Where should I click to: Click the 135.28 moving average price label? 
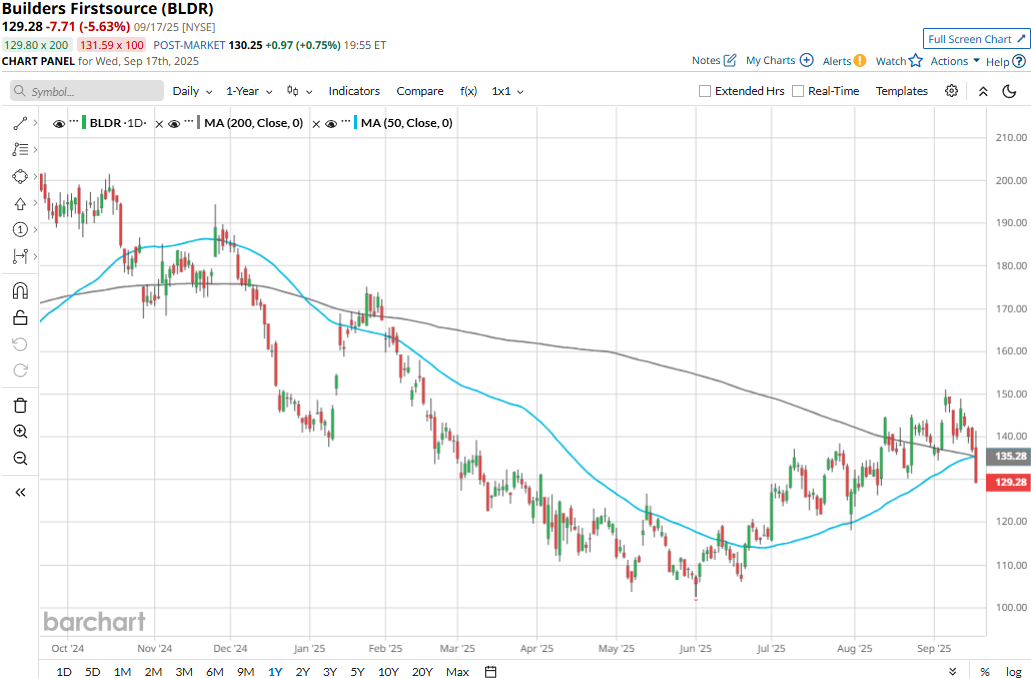coord(1009,456)
